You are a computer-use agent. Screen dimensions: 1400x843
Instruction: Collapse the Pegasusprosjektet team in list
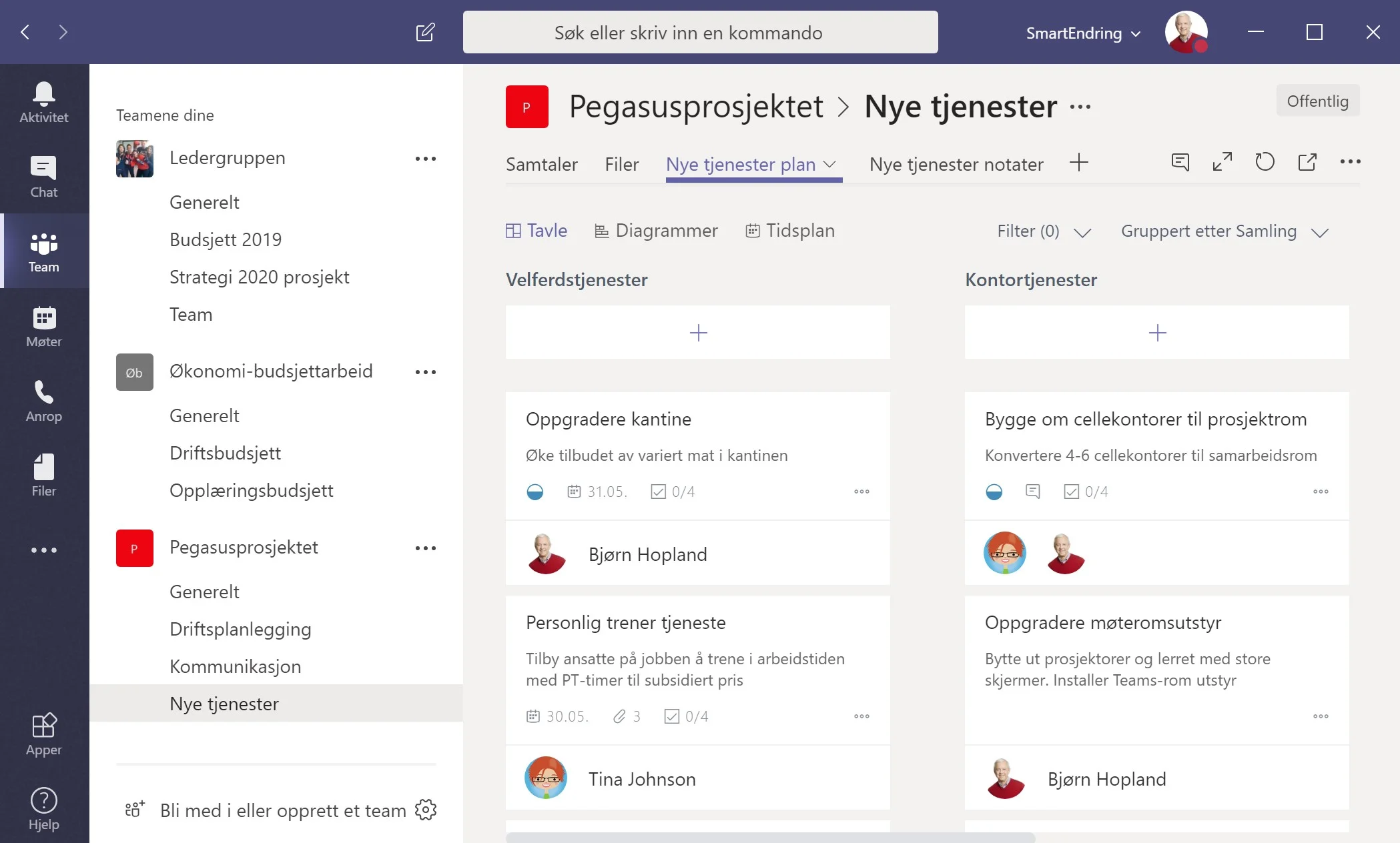(x=244, y=548)
